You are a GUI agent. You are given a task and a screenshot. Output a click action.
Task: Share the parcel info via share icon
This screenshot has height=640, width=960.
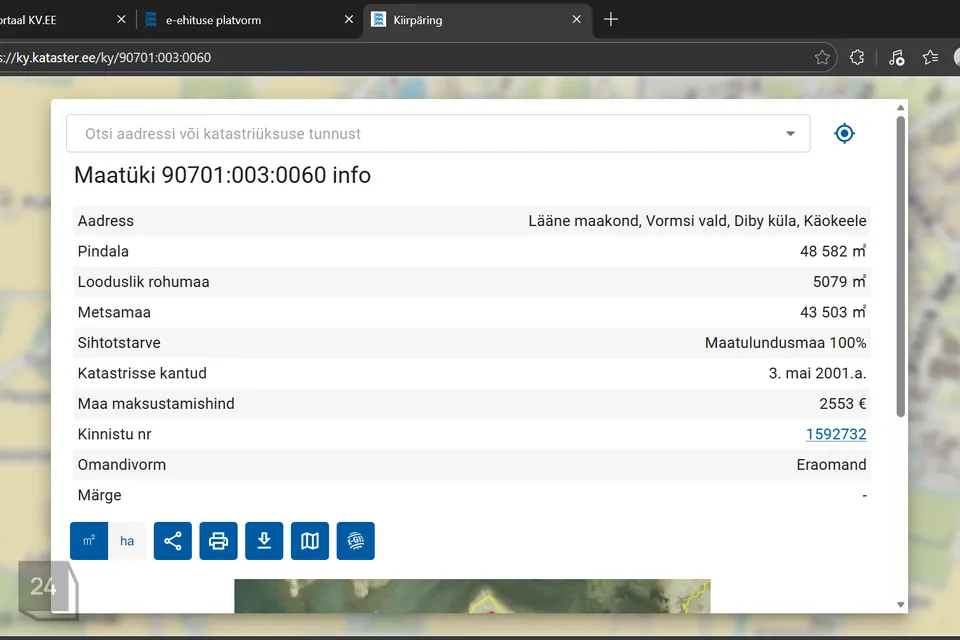[173, 541]
